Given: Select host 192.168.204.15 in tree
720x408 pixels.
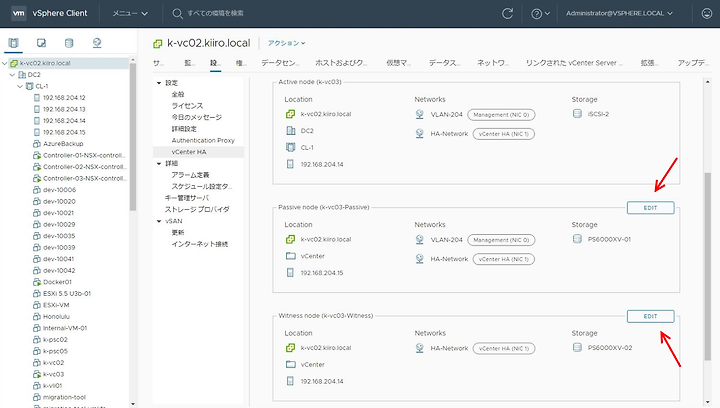Looking at the screenshot, I should coord(64,132).
